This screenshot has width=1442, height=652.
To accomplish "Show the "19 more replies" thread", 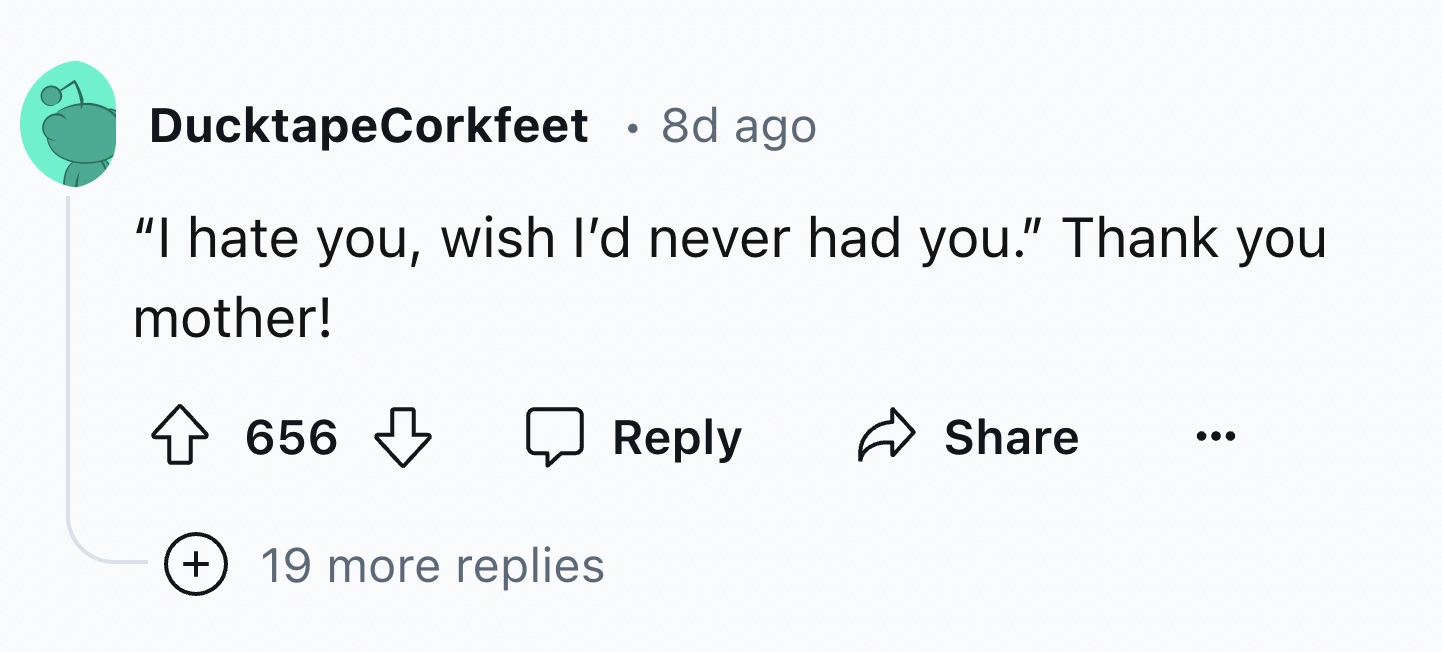I will pyautogui.click(x=432, y=565).
